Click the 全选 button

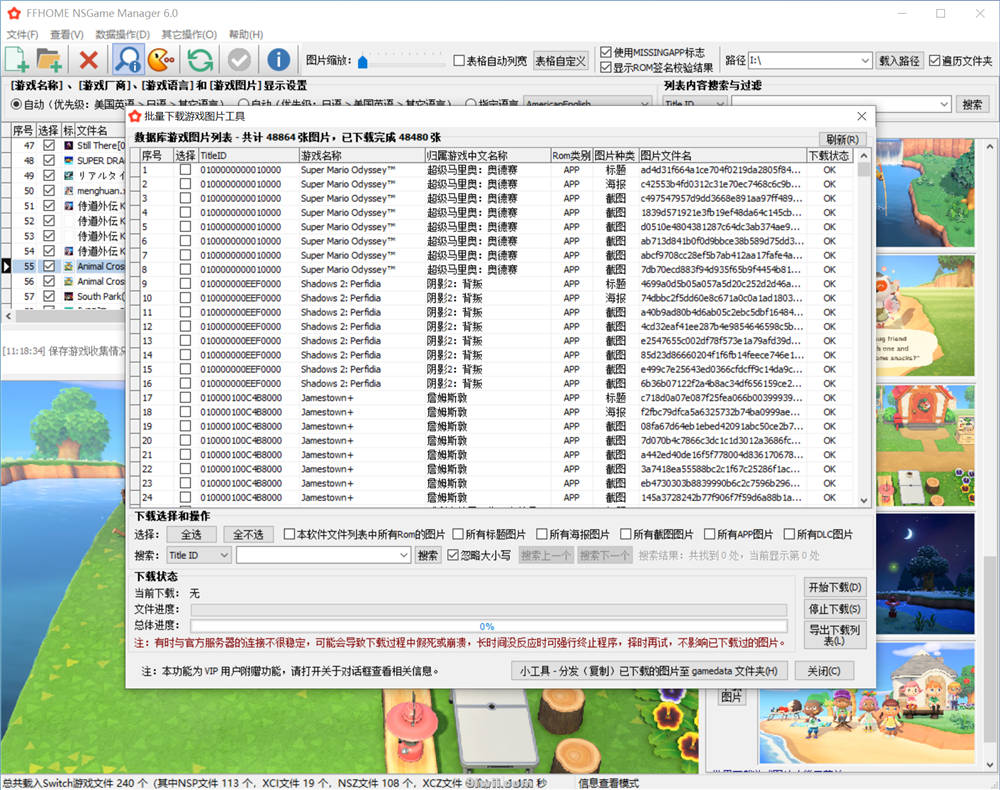pos(191,534)
